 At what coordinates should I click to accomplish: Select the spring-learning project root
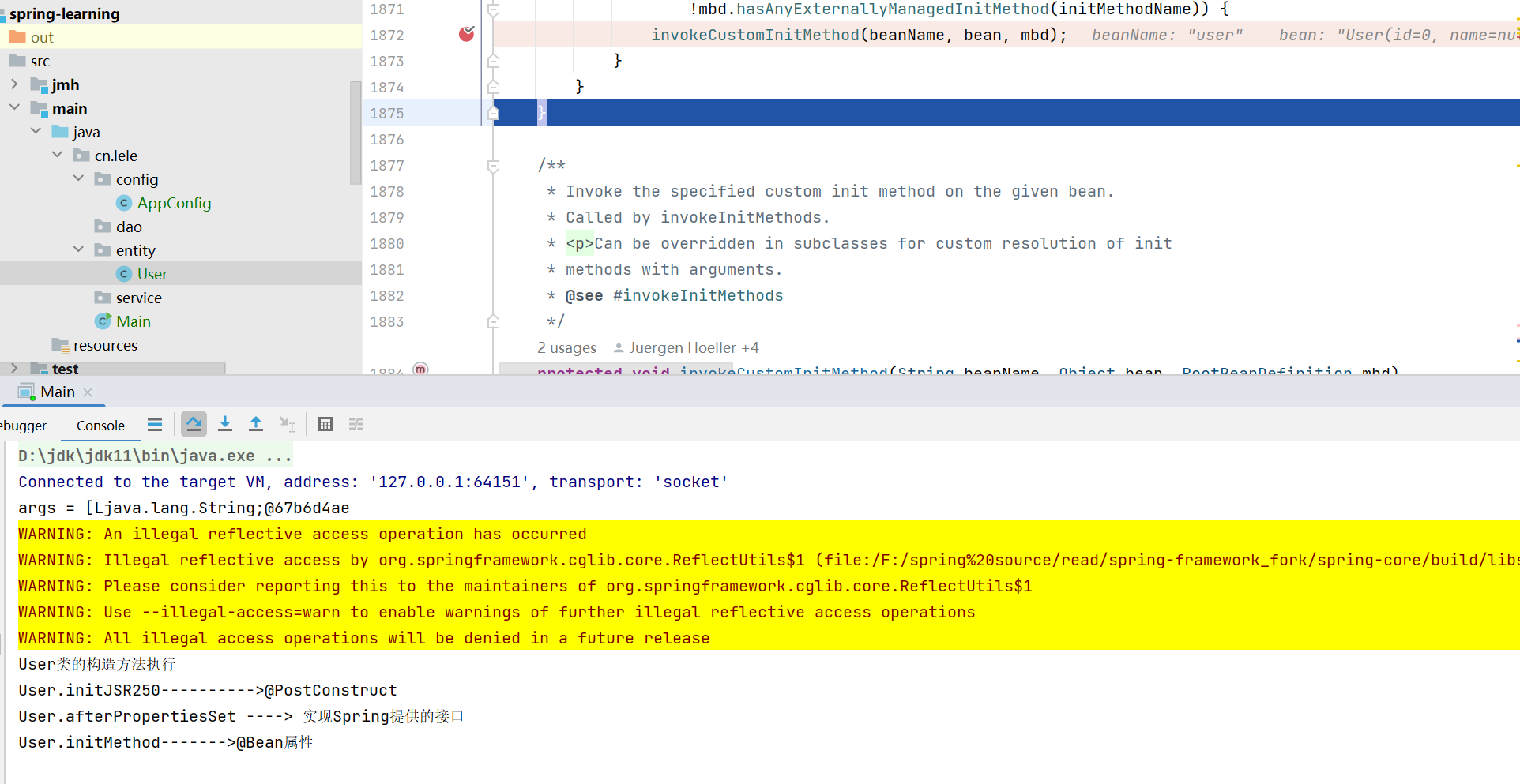click(65, 13)
